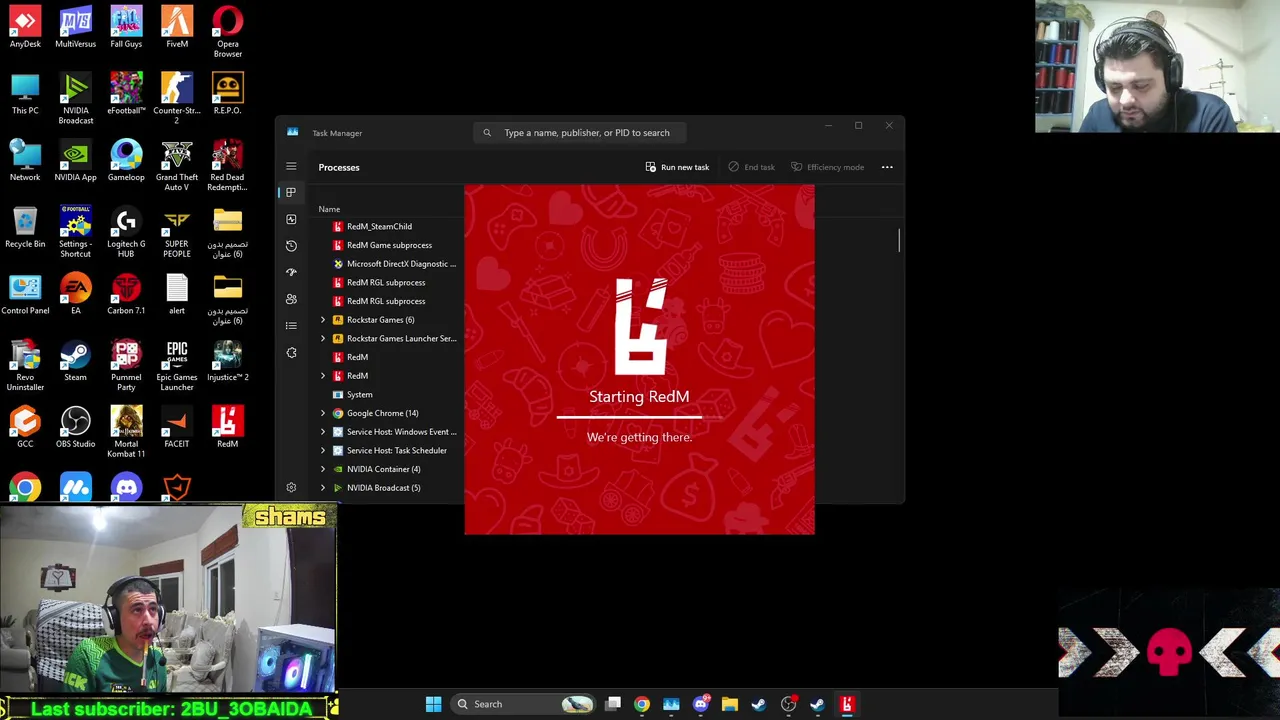Image resolution: width=1280 pixels, height=720 pixels.
Task: Open the Windows Start menu
Action: point(433,704)
